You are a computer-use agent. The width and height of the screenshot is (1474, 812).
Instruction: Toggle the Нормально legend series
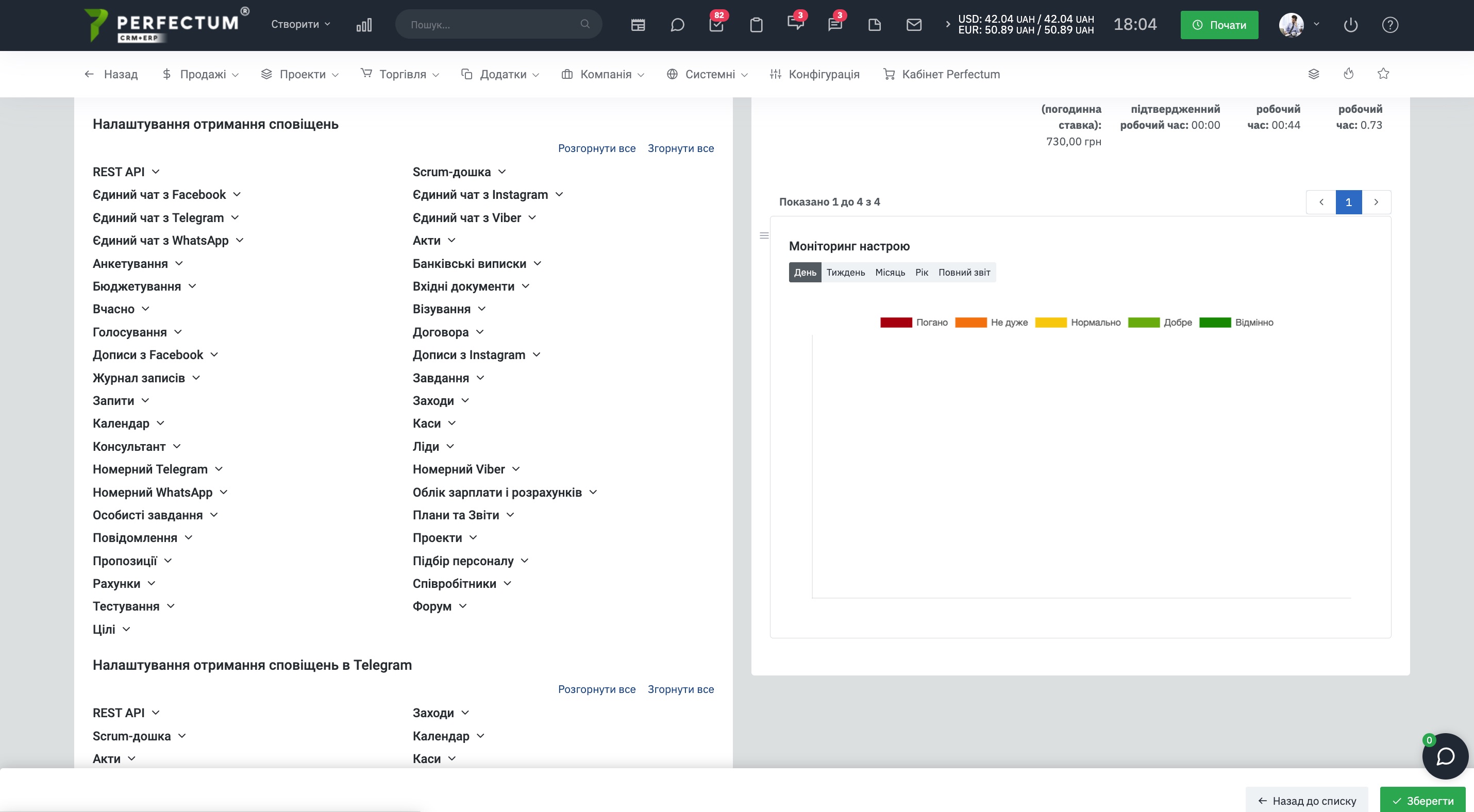1078,323
